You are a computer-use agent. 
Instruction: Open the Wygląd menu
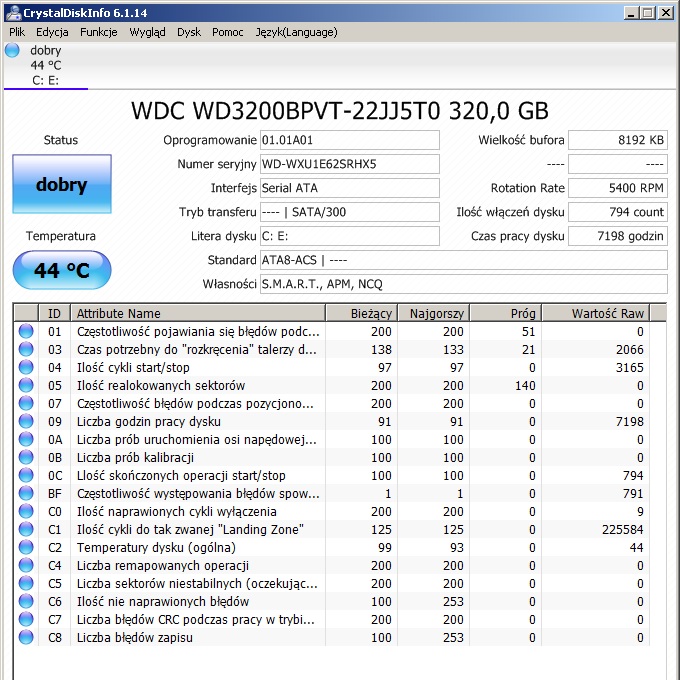(x=147, y=32)
